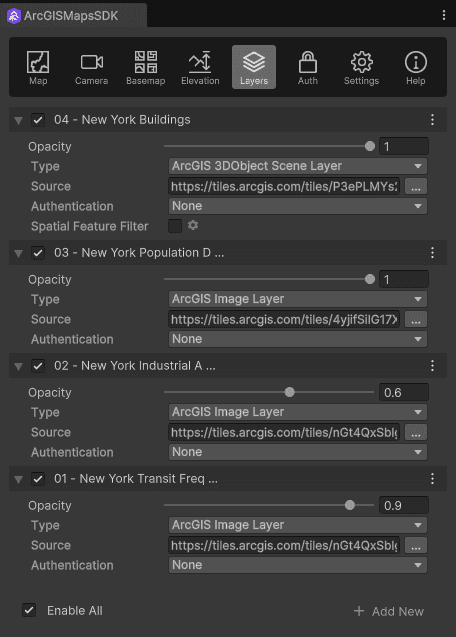Open options menu for 04 - New York Buildings
Image resolution: width=456 pixels, height=637 pixels.
[432, 119]
